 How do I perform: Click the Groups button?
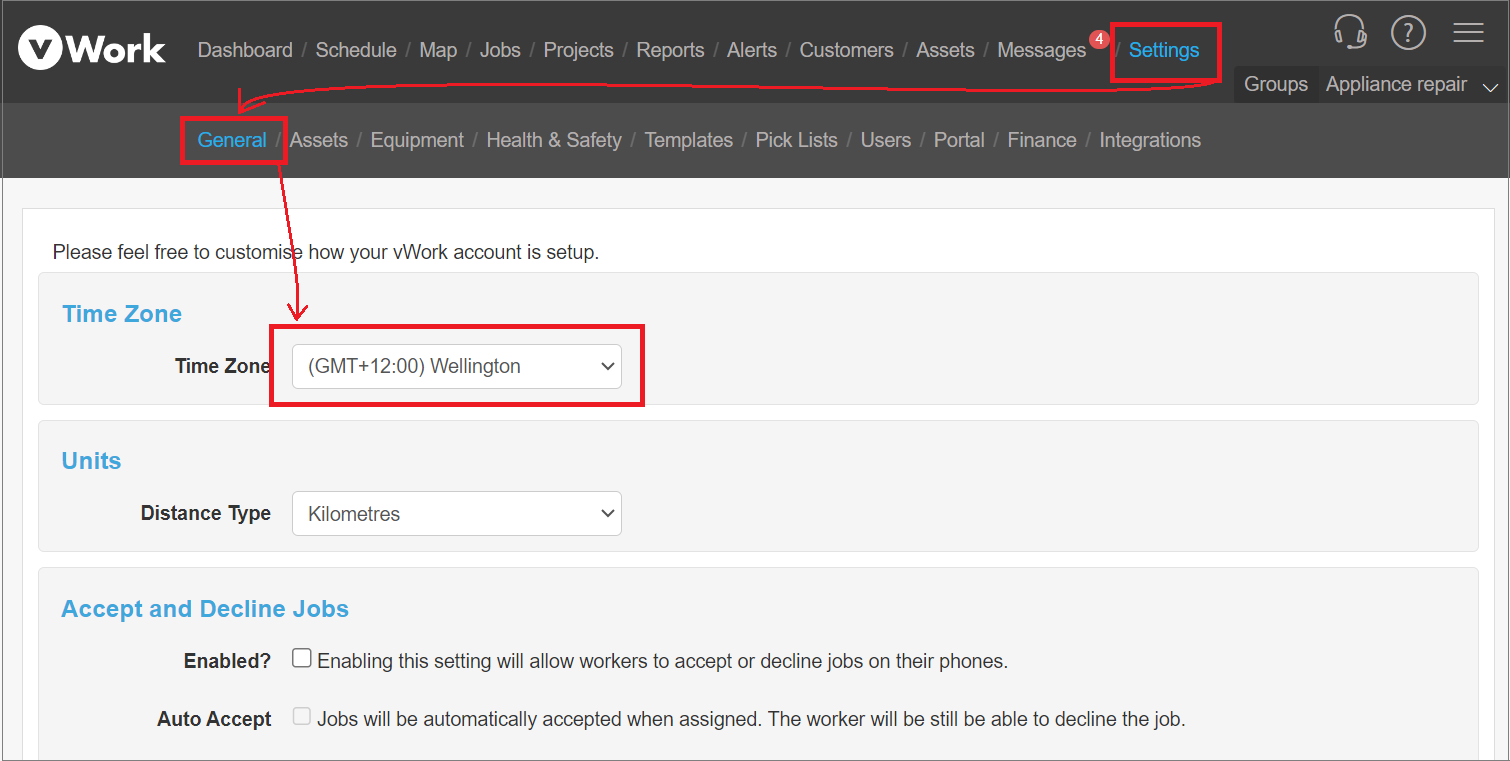[x=1276, y=84]
